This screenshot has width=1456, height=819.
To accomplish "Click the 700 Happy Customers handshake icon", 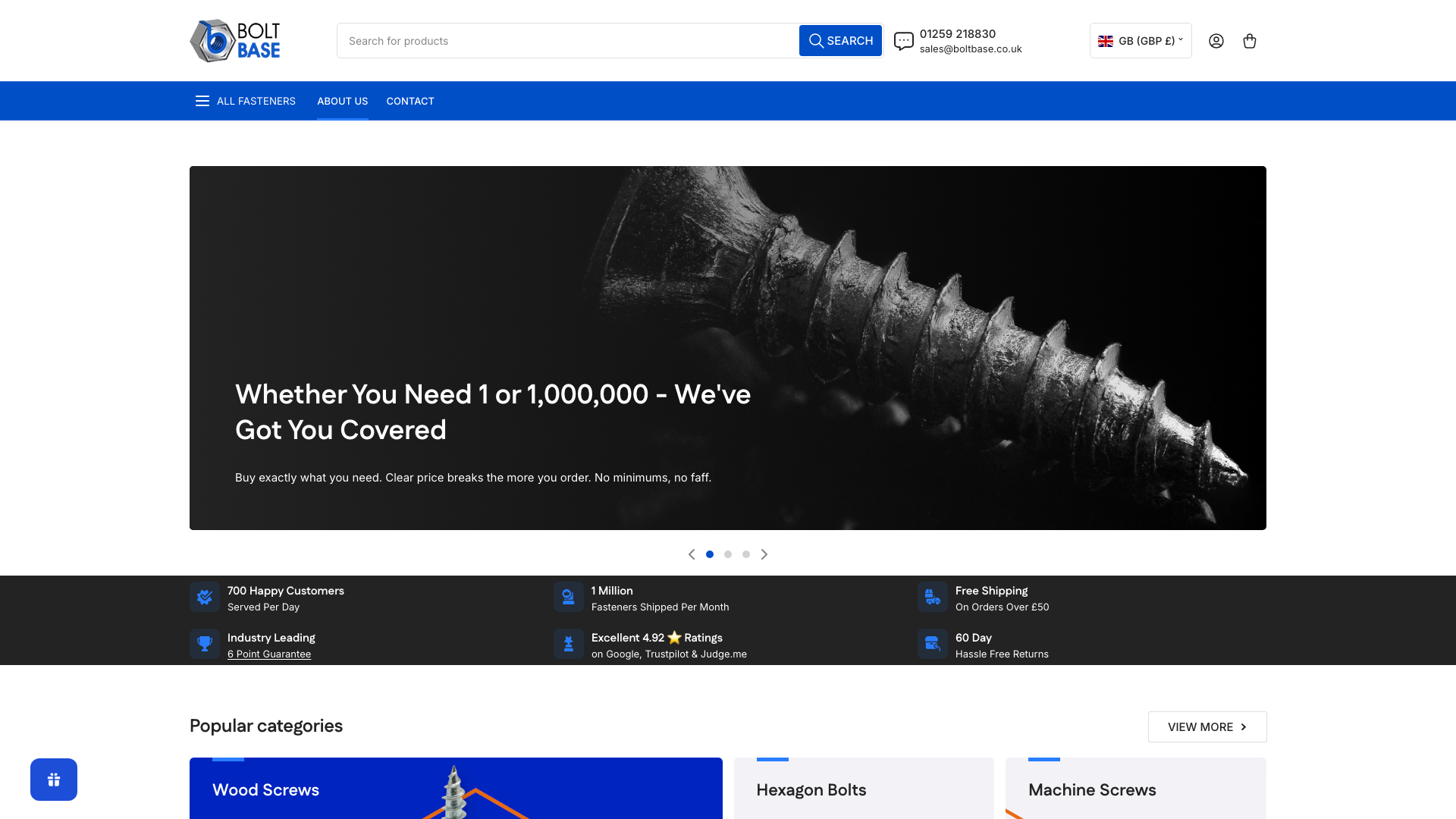I will pos(205,597).
